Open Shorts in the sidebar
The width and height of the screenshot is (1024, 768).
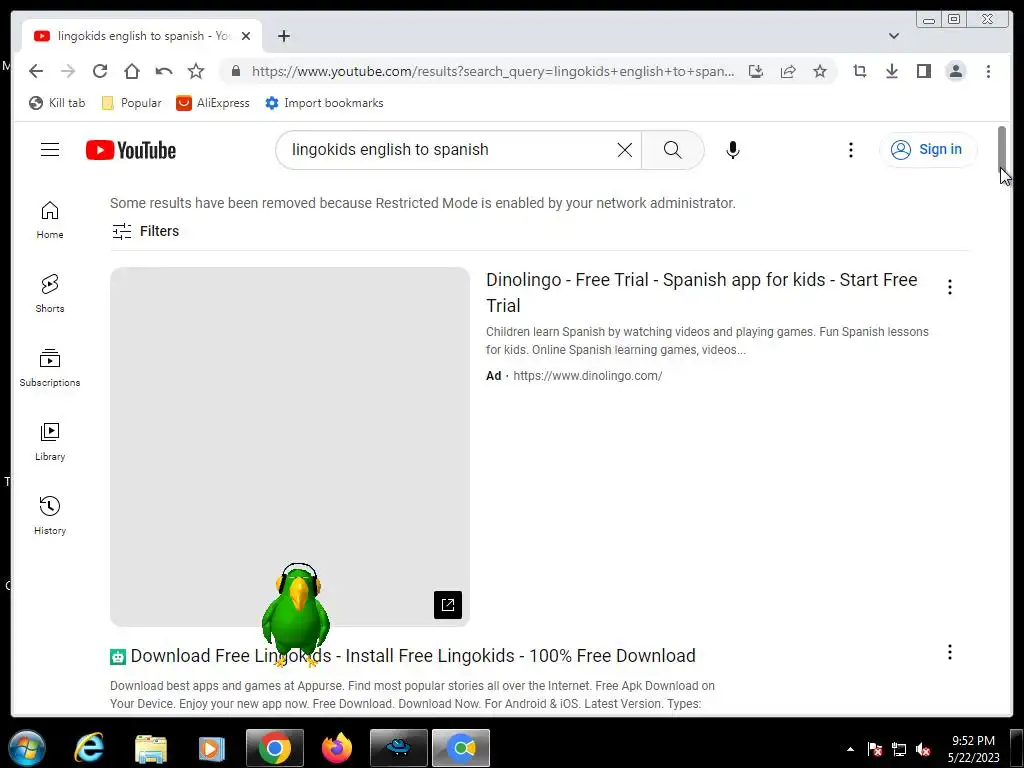50,294
